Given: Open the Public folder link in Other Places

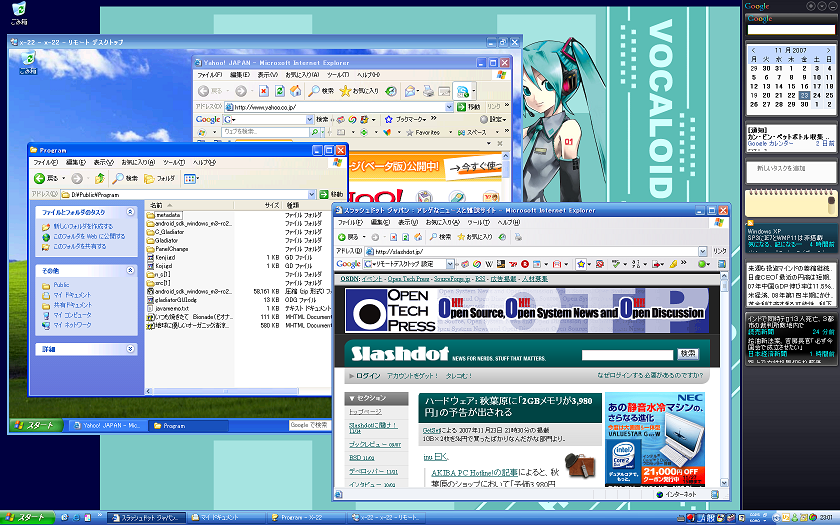Looking at the screenshot, I should 61,285.
